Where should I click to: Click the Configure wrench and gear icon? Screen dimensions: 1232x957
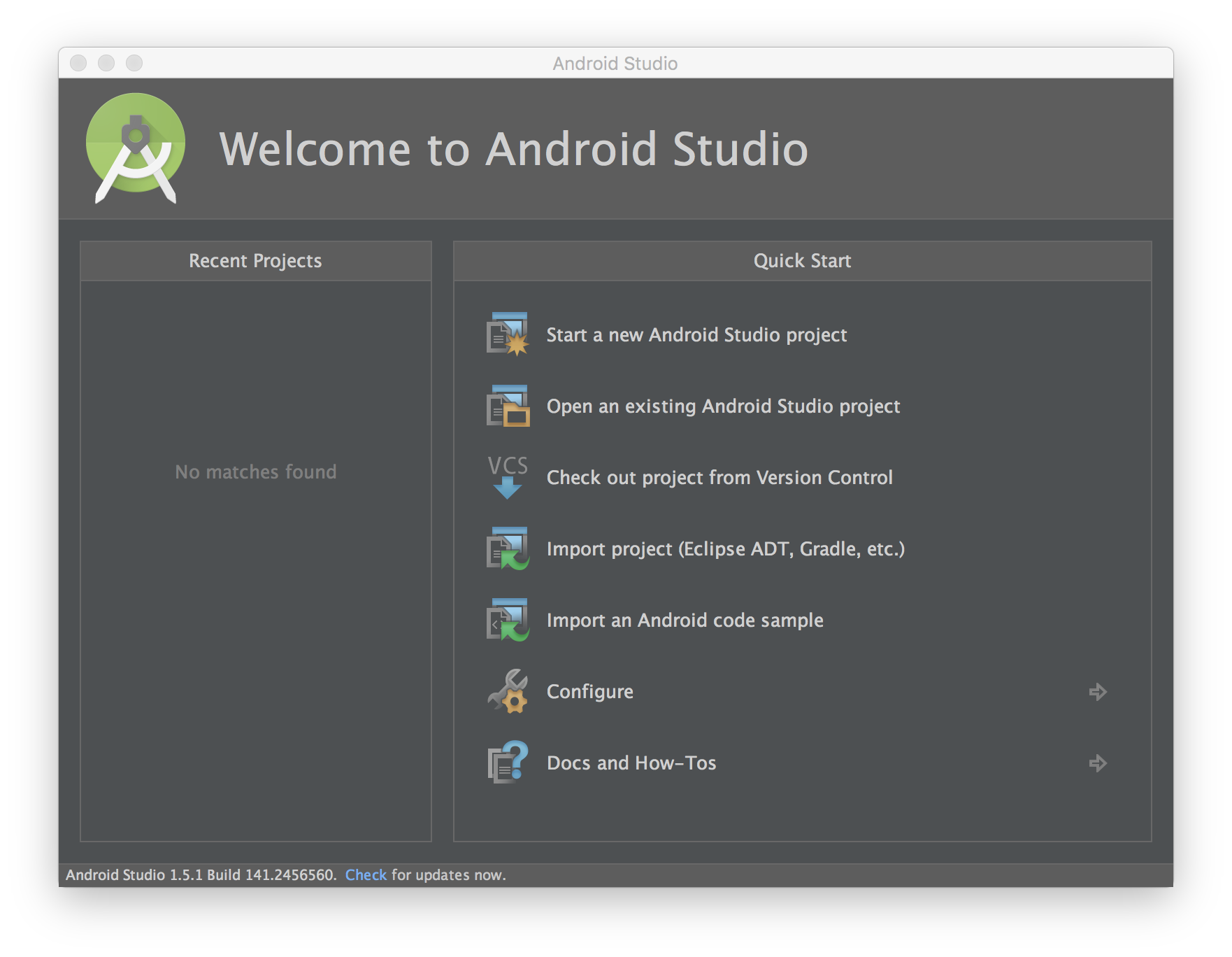tap(508, 691)
